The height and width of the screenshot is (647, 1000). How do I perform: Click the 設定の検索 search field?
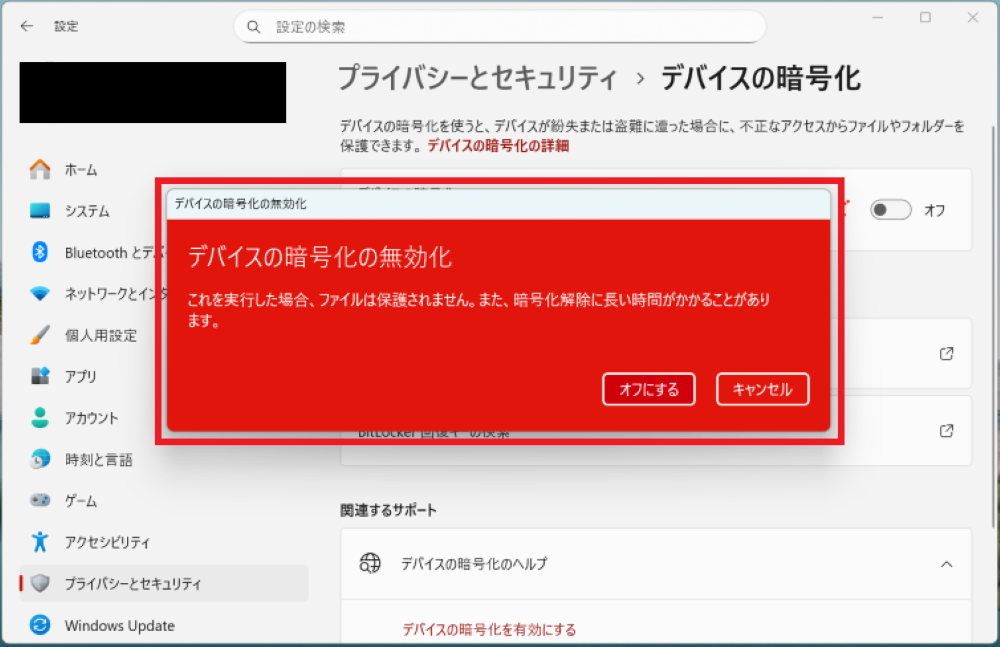pos(500,27)
